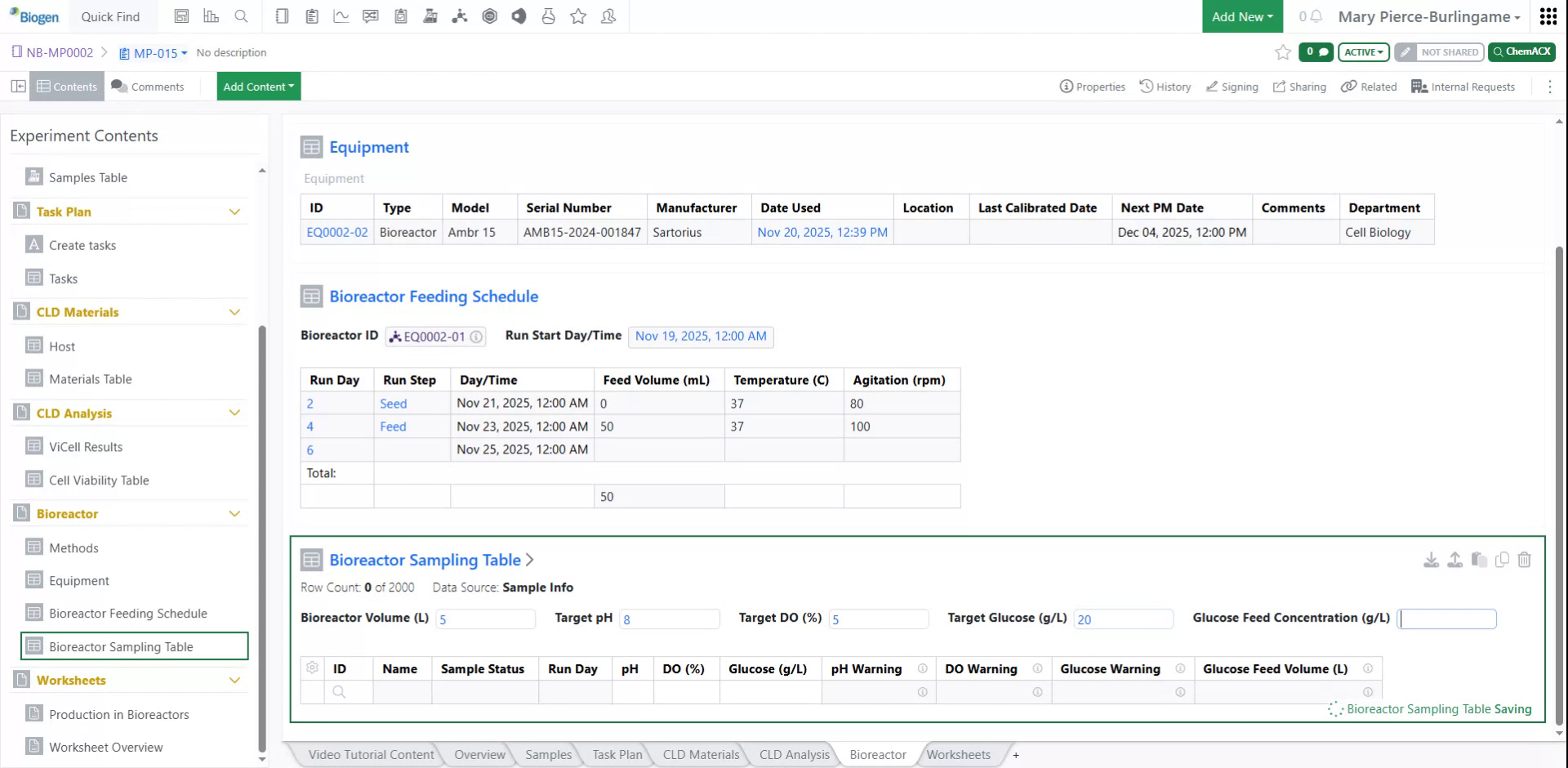Delete the Bioreactor Sampling Table via trash icon

[1524, 560]
